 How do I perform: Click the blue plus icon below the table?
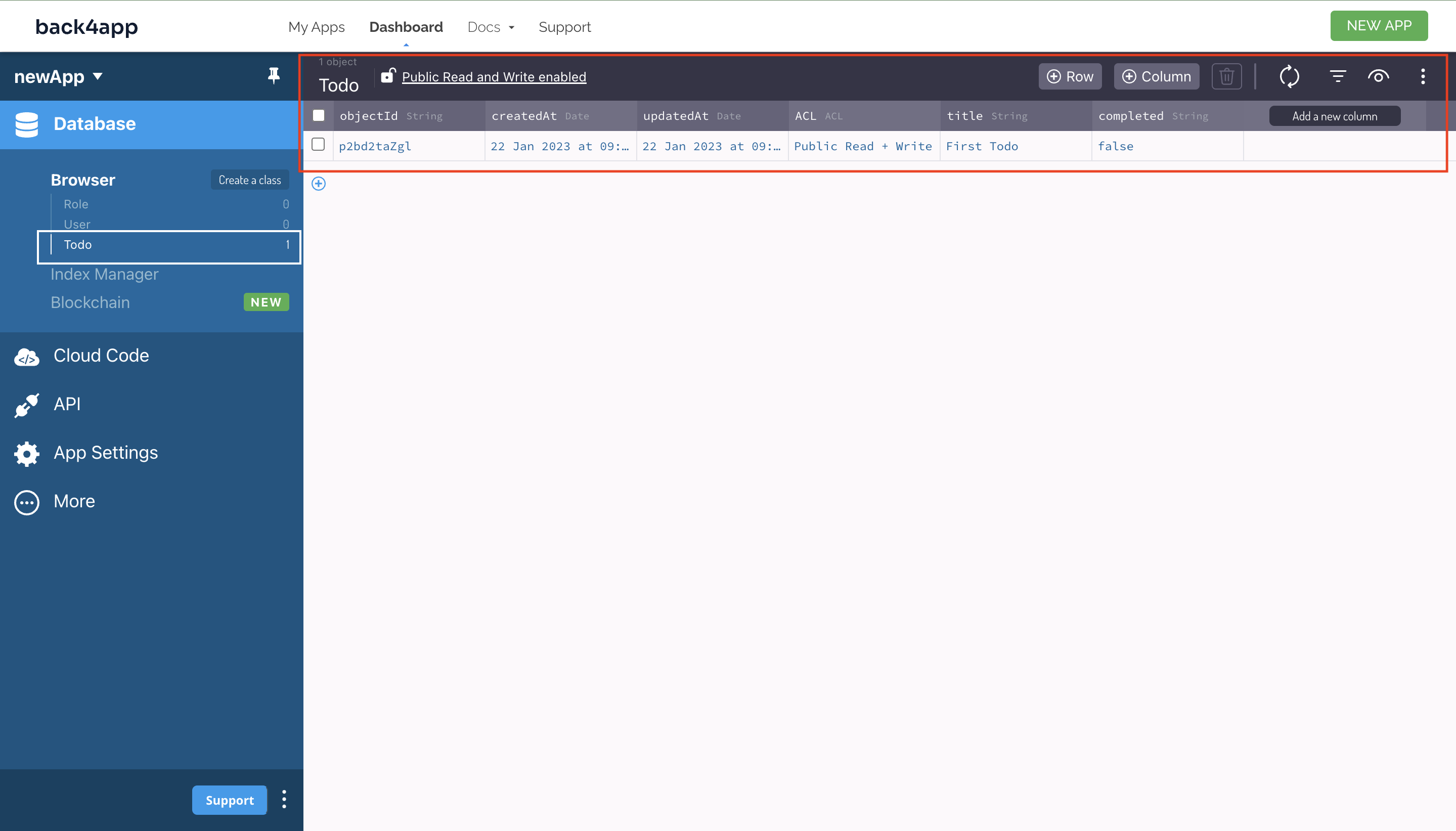pyautogui.click(x=319, y=183)
